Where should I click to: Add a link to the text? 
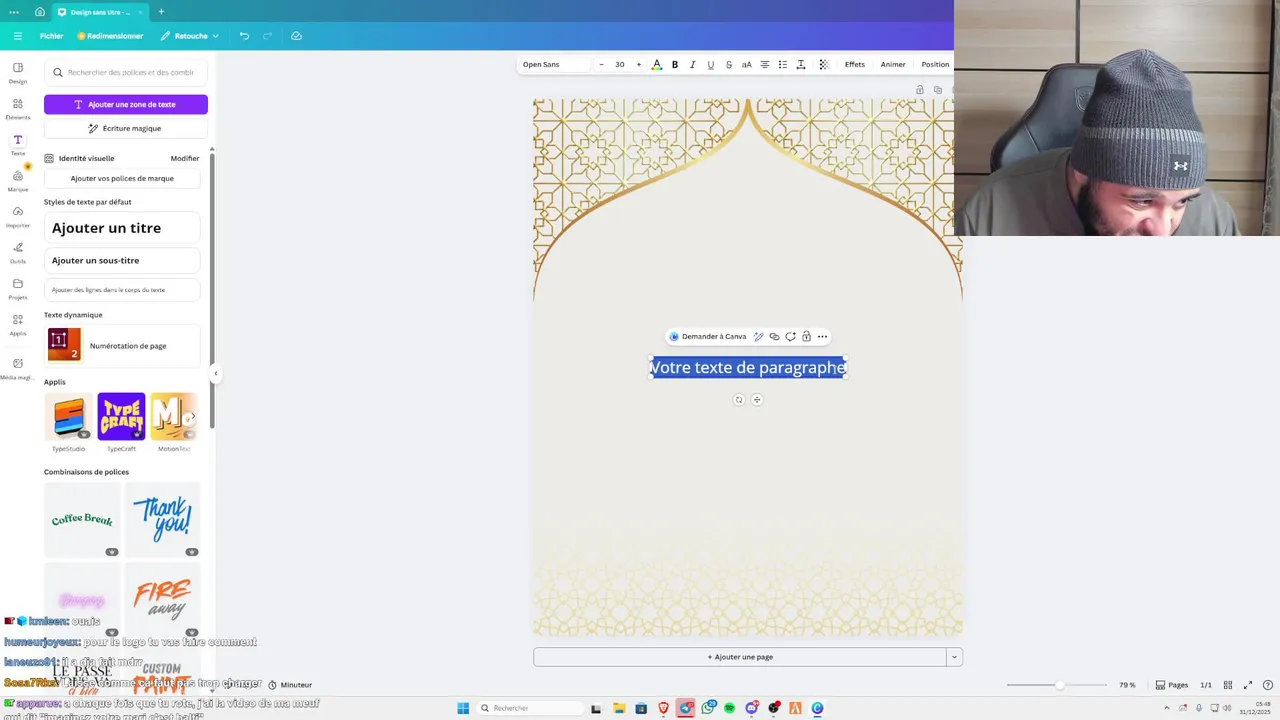pyautogui.click(x=774, y=337)
